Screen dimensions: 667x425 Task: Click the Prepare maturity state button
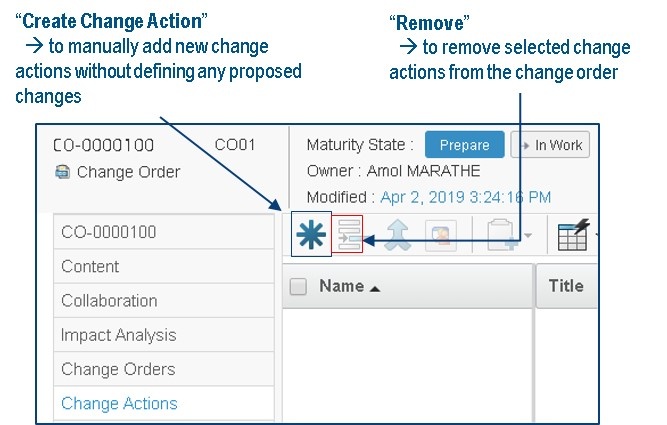click(464, 145)
